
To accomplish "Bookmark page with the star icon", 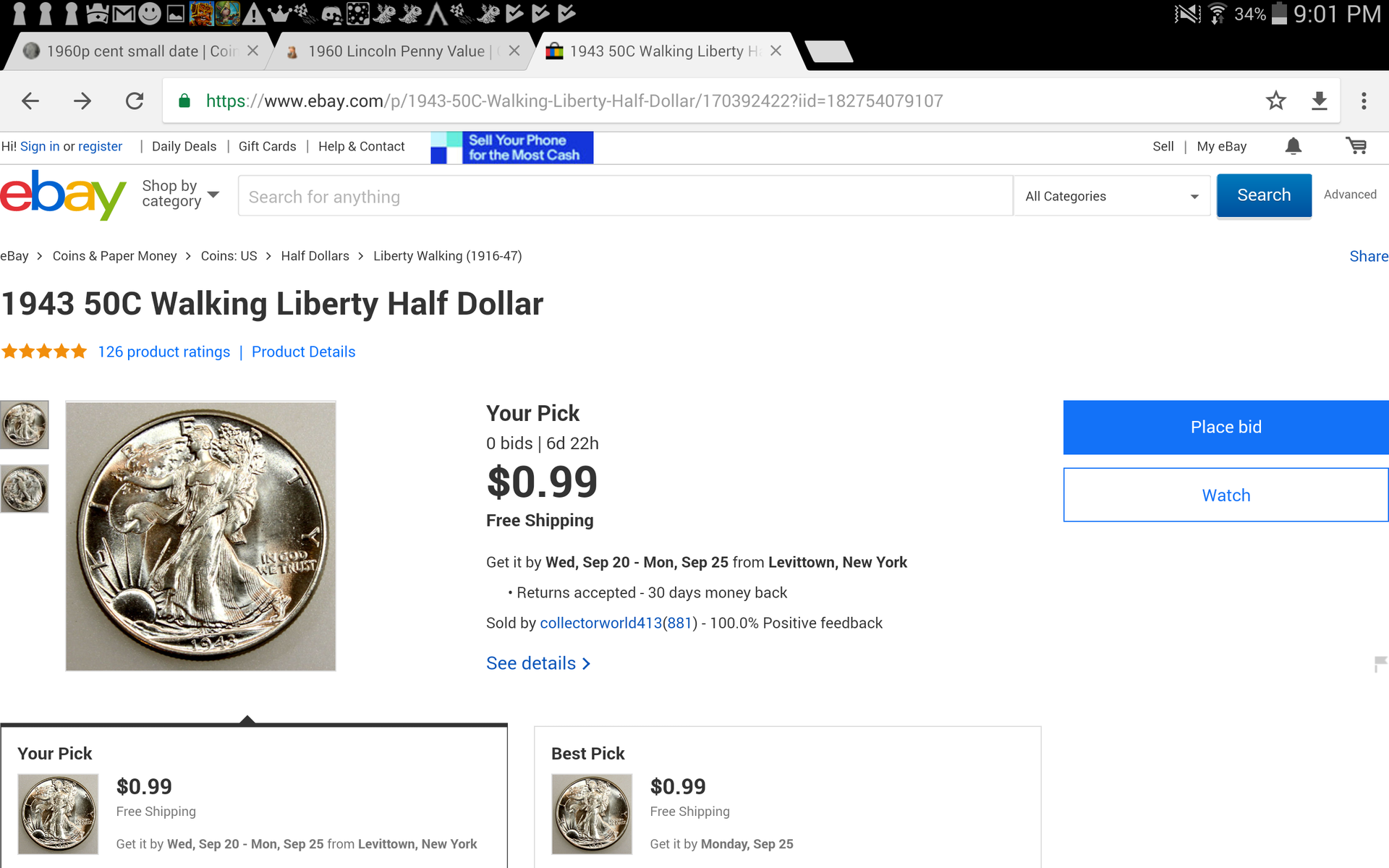I will click(1276, 101).
